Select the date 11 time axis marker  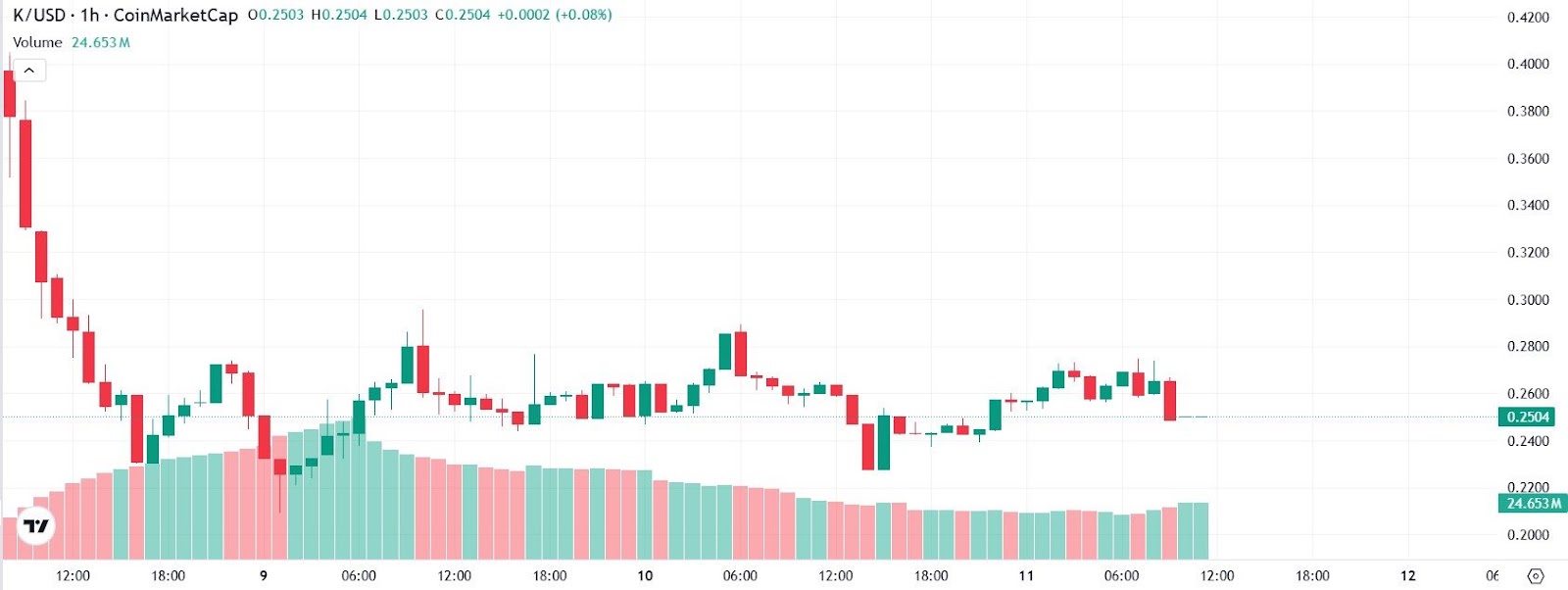[x=1026, y=575]
